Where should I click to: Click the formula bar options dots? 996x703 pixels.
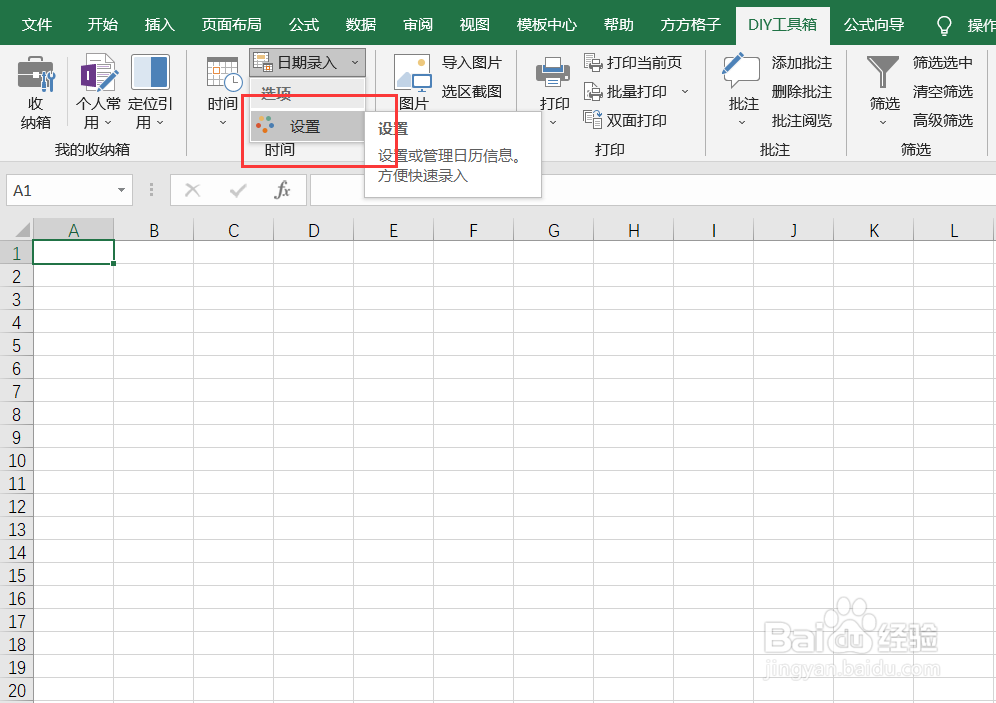point(151,190)
